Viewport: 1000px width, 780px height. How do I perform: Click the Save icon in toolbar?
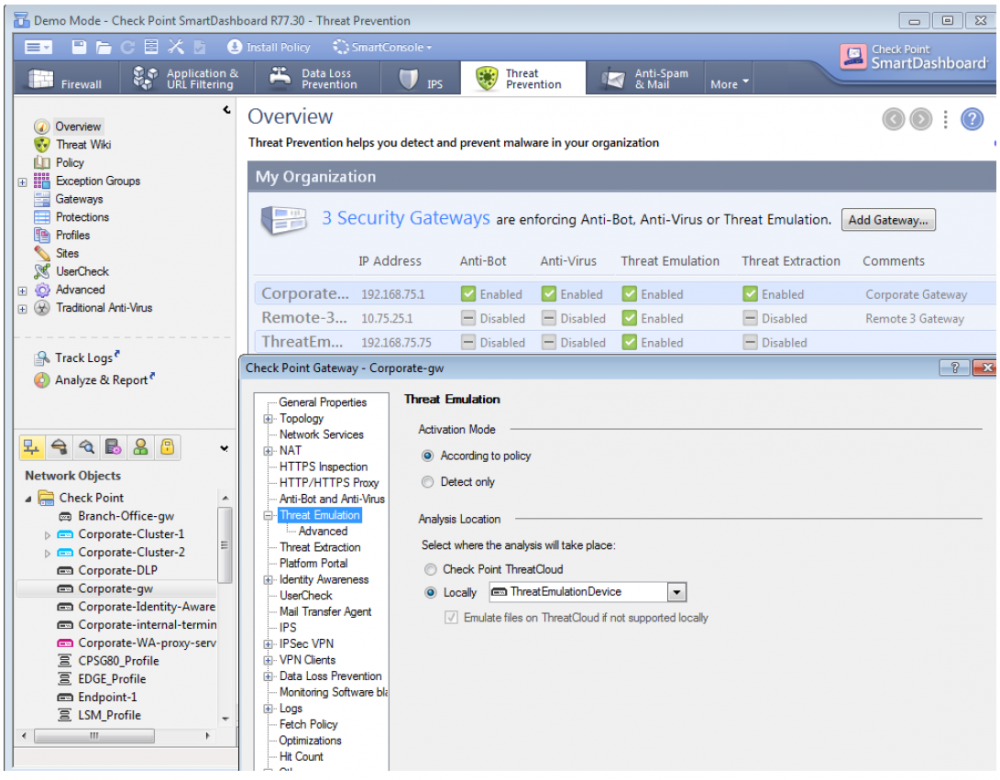click(x=79, y=47)
